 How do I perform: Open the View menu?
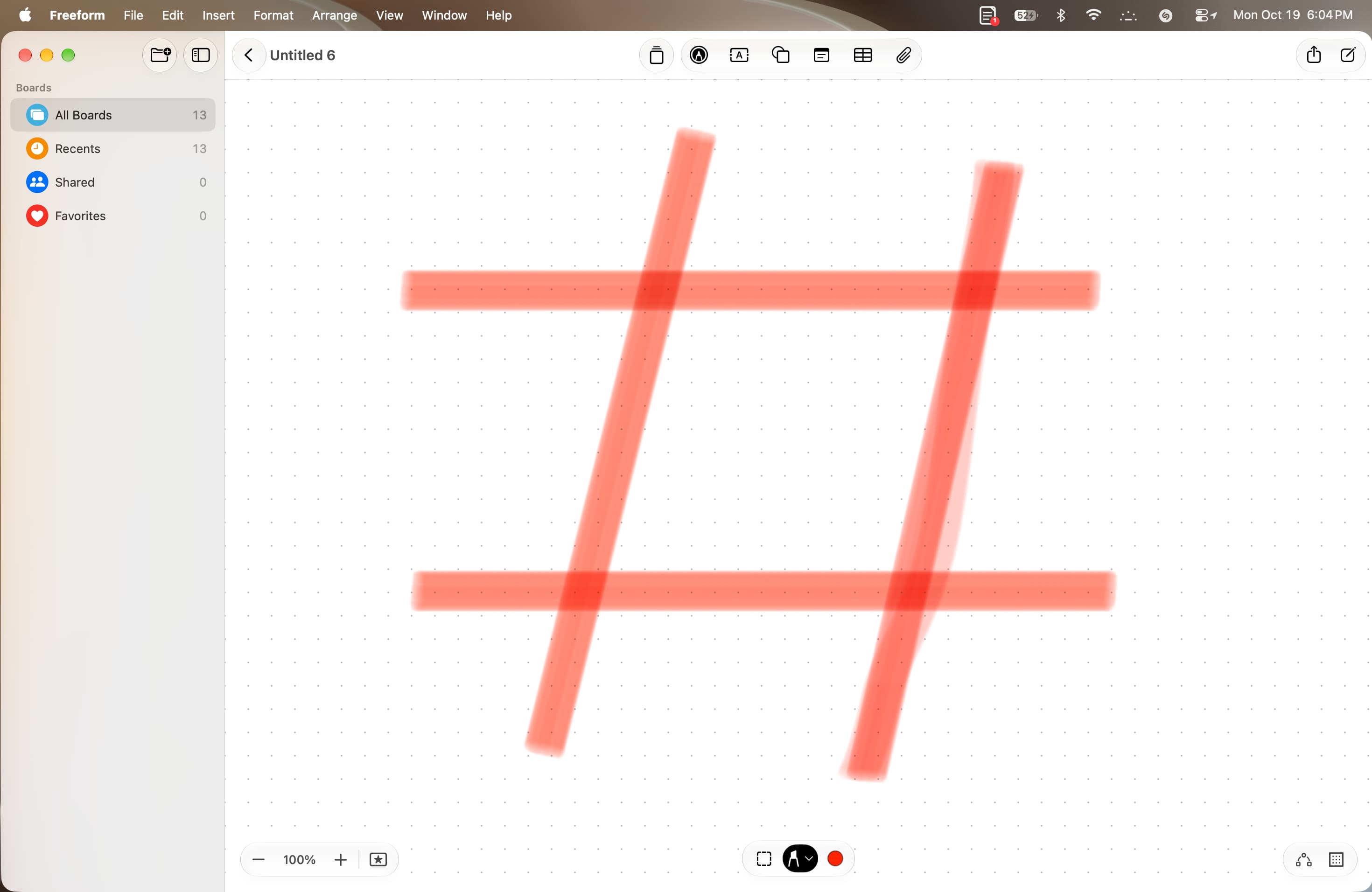click(x=389, y=15)
